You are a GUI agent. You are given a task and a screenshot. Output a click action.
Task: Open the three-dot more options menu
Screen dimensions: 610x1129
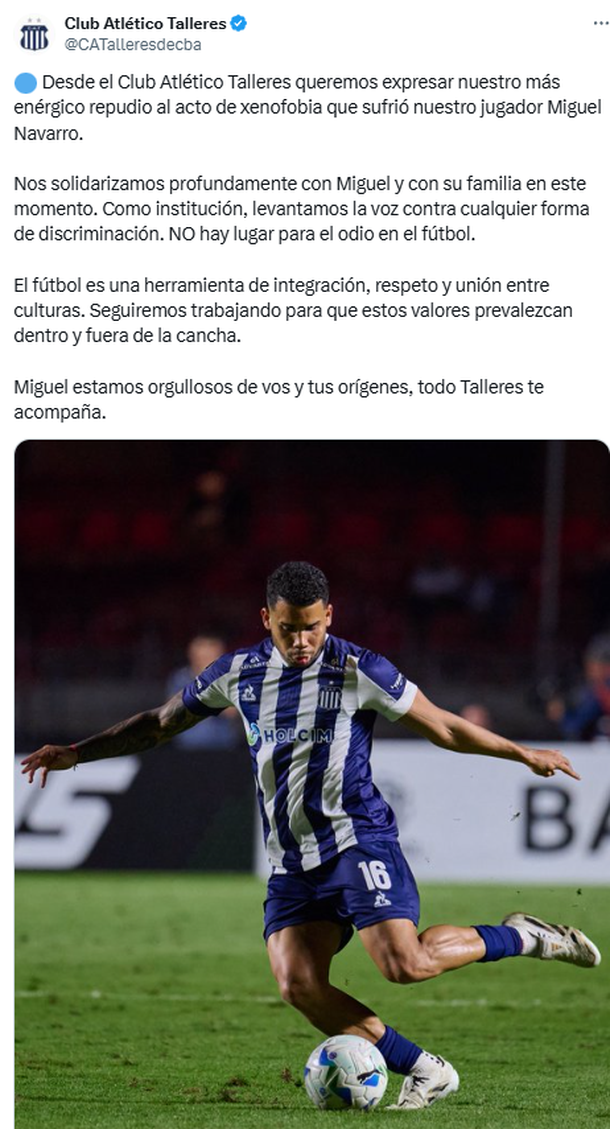coord(601,23)
